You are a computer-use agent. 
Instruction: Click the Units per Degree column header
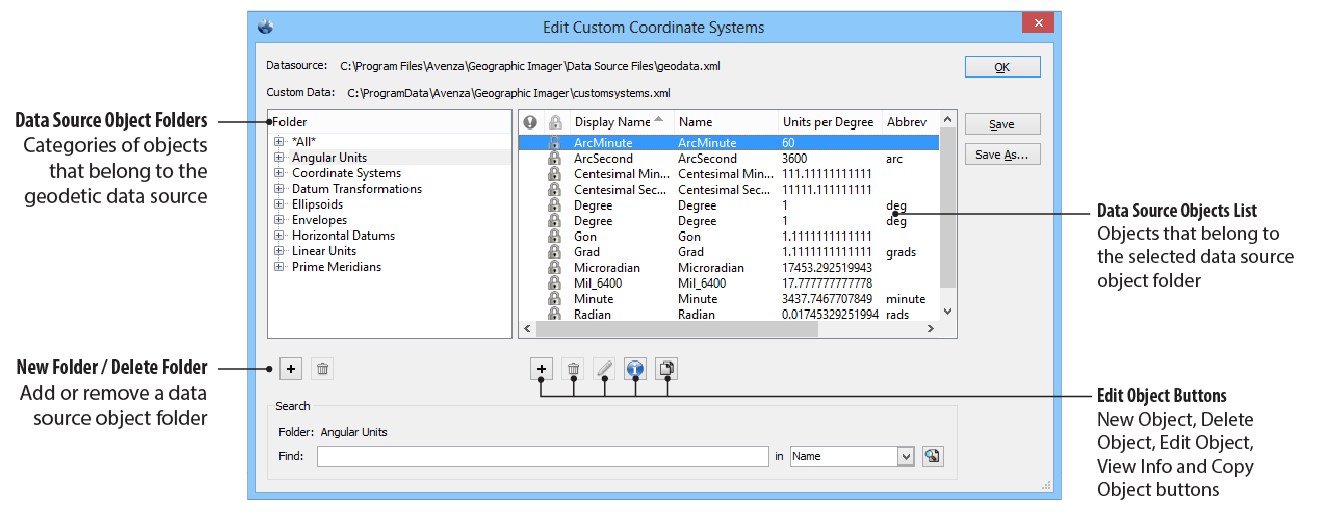tap(828, 122)
